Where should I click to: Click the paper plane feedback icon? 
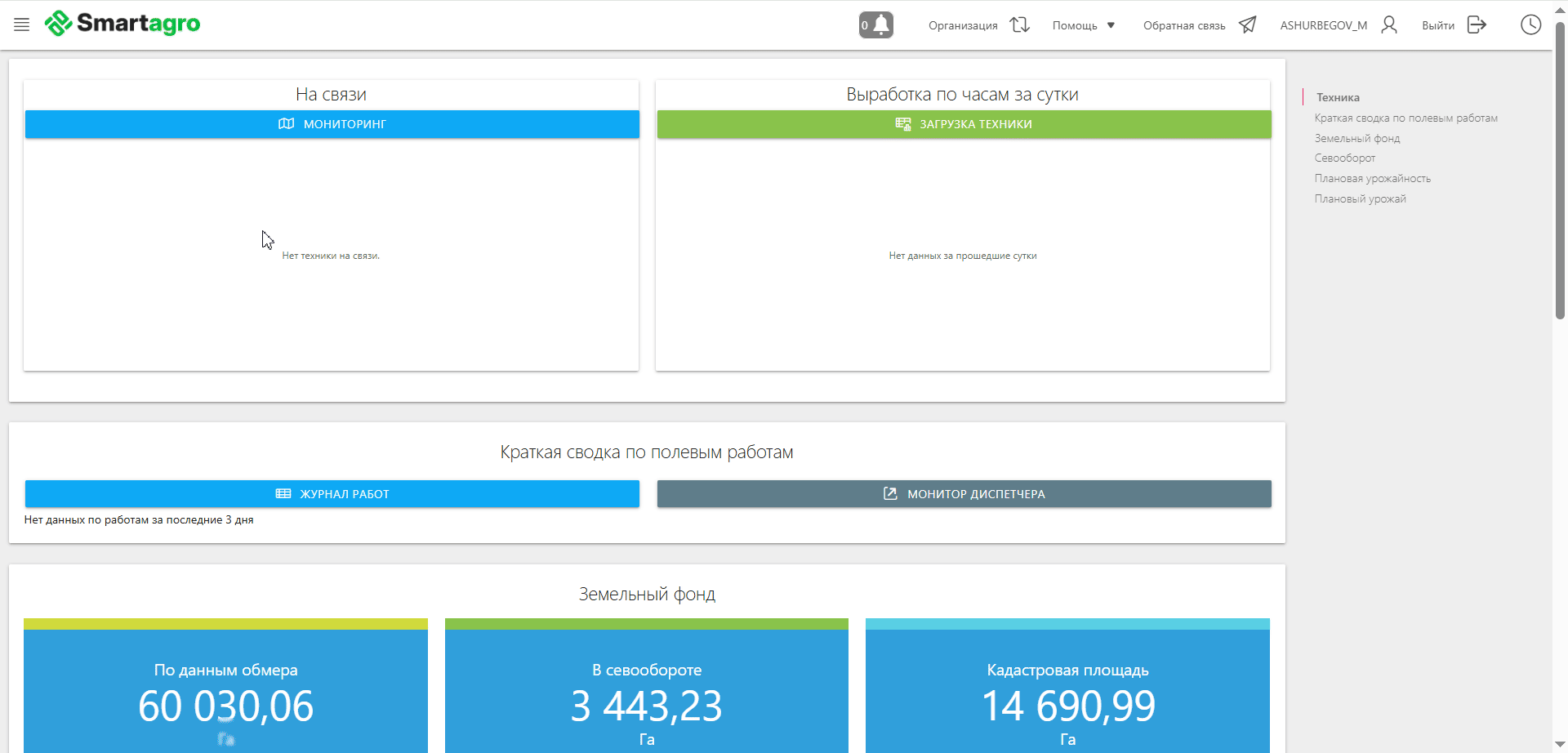pyautogui.click(x=1247, y=25)
